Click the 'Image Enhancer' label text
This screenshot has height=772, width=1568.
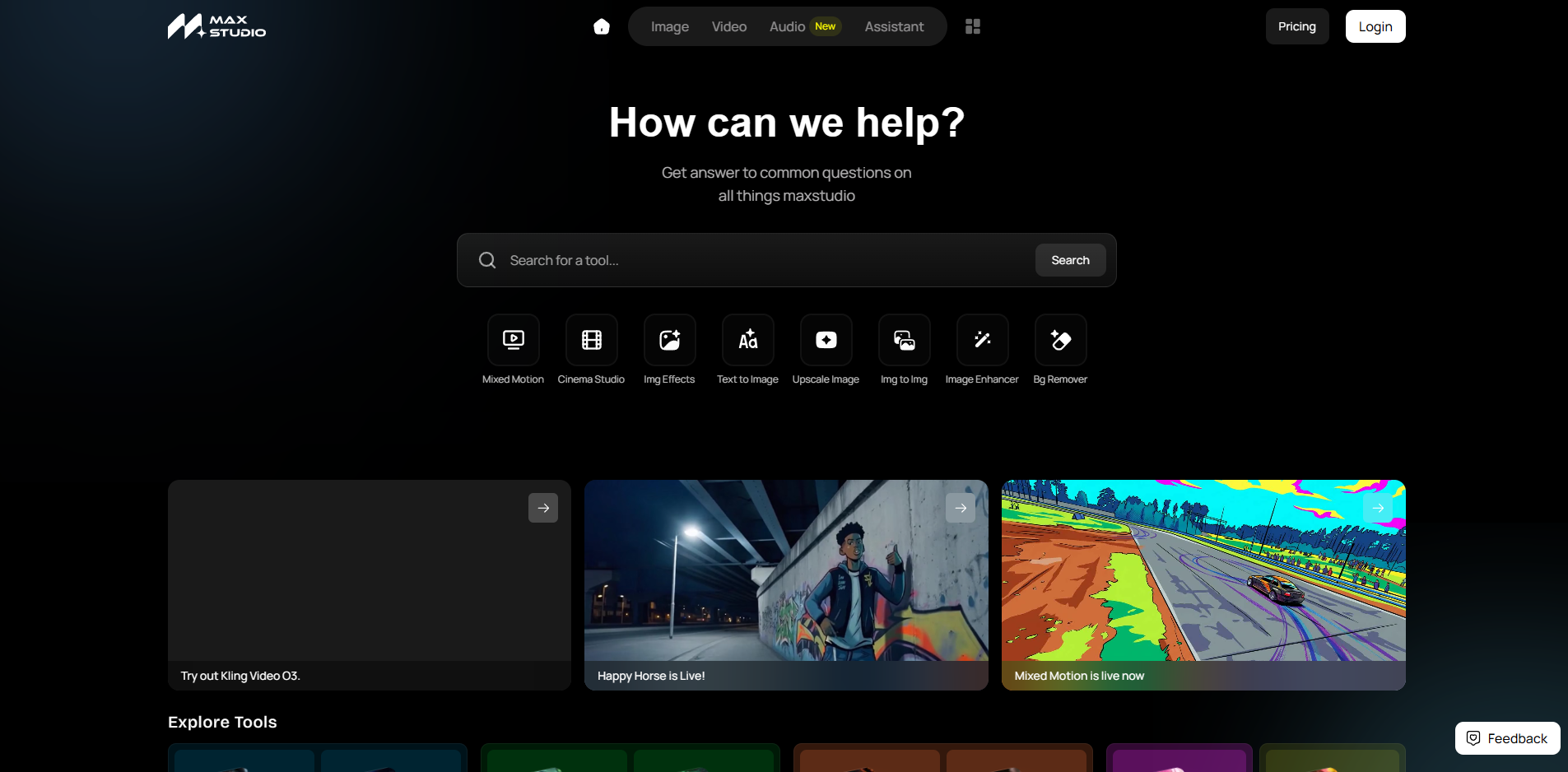pos(982,379)
